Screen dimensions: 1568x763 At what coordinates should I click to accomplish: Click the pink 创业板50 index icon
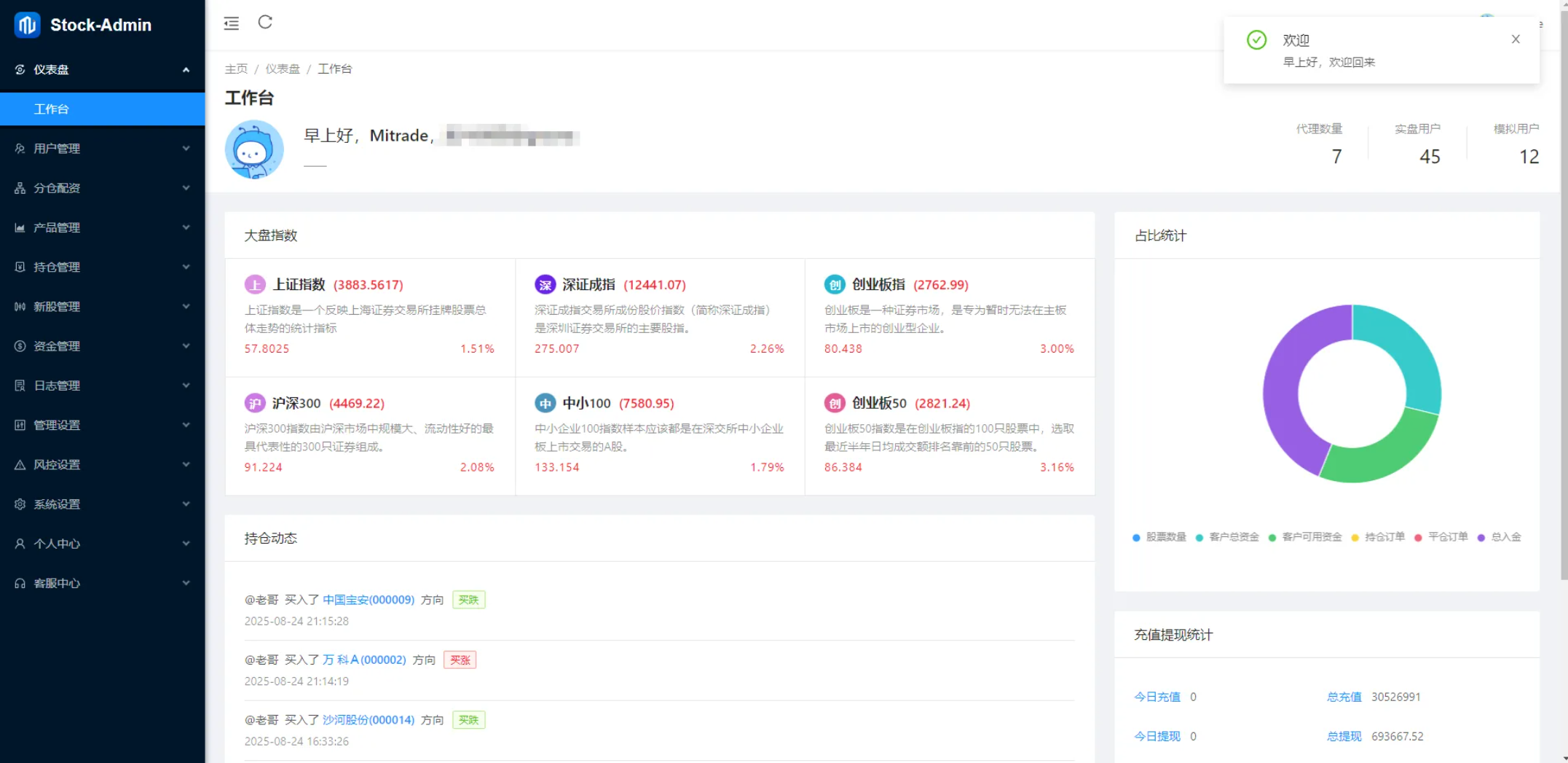point(835,404)
